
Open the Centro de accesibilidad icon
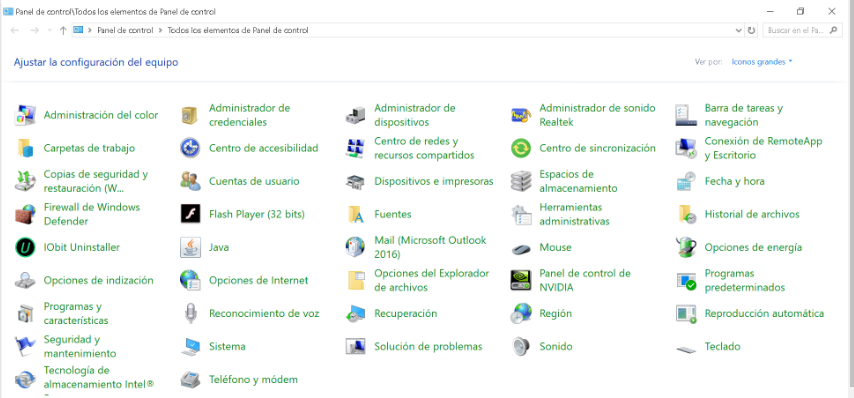pyautogui.click(x=190, y=148)
